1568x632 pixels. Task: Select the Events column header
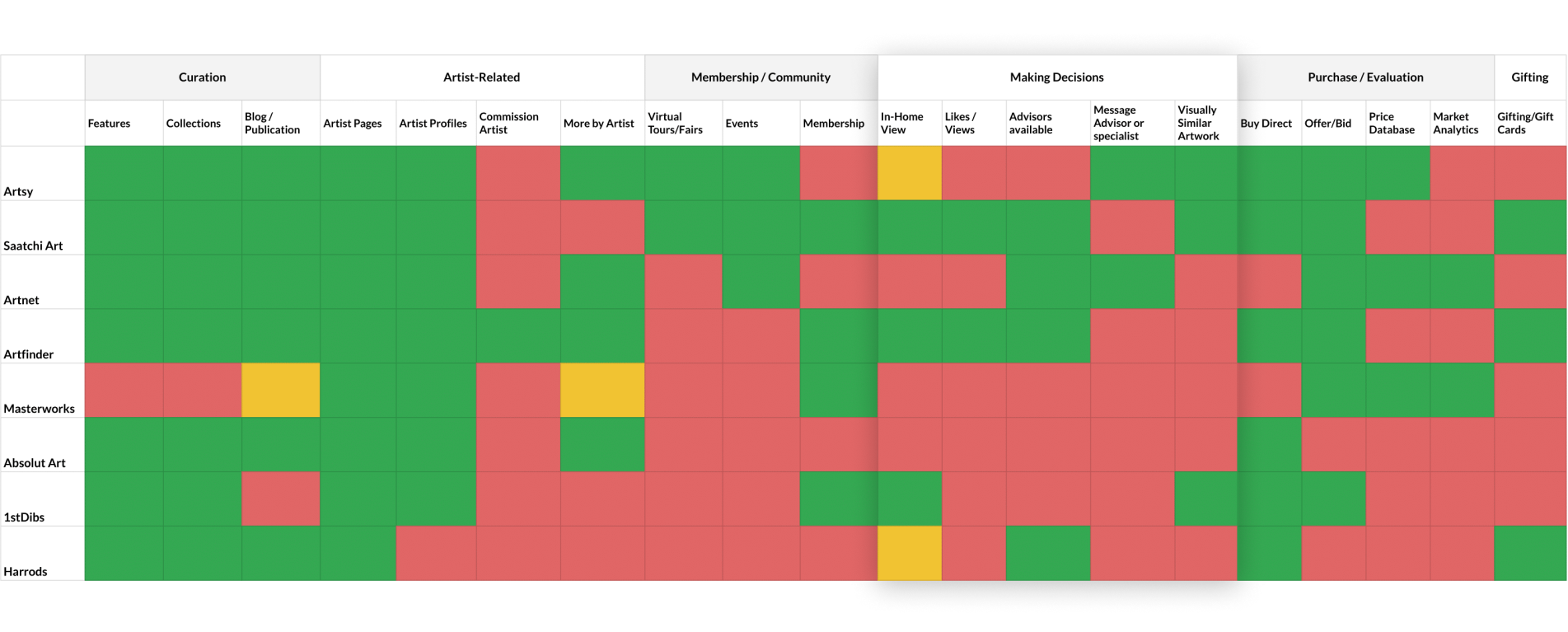click(761, 124)
